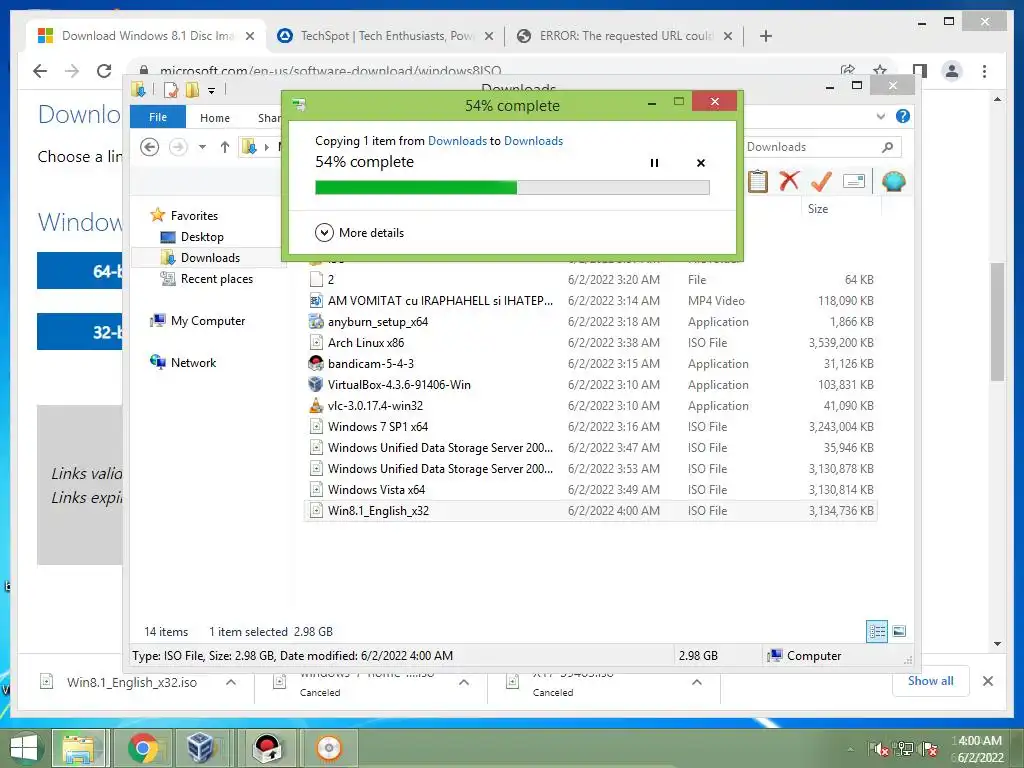Open Chrome from taskbar
The image size is (1024, 768).
tap(142, 748)
